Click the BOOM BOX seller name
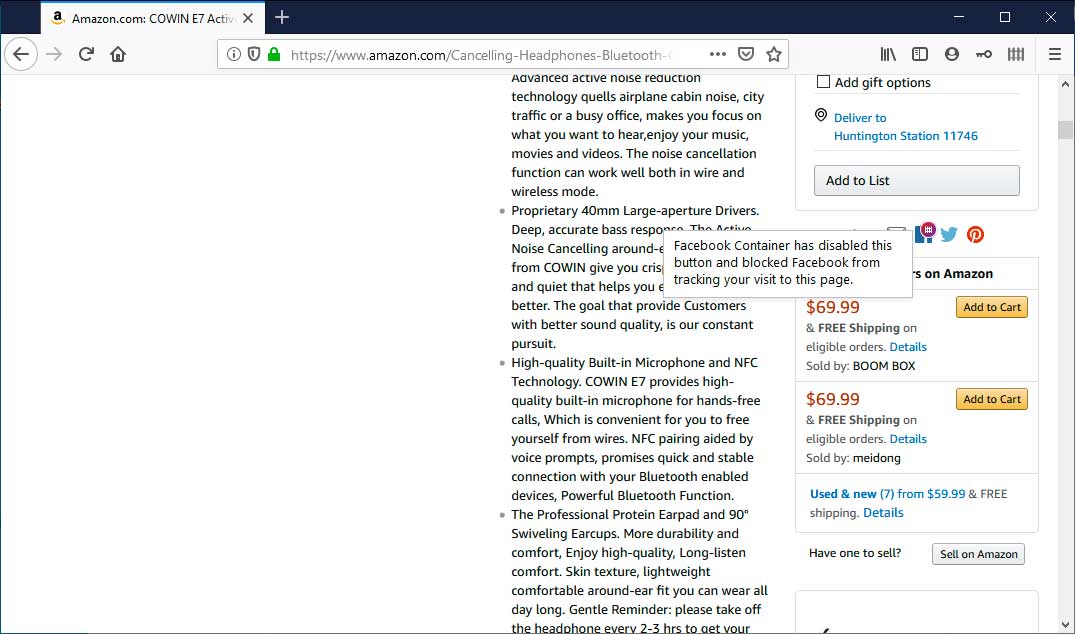The height and width of the screenshot is (634, 1075). [884, 366]
